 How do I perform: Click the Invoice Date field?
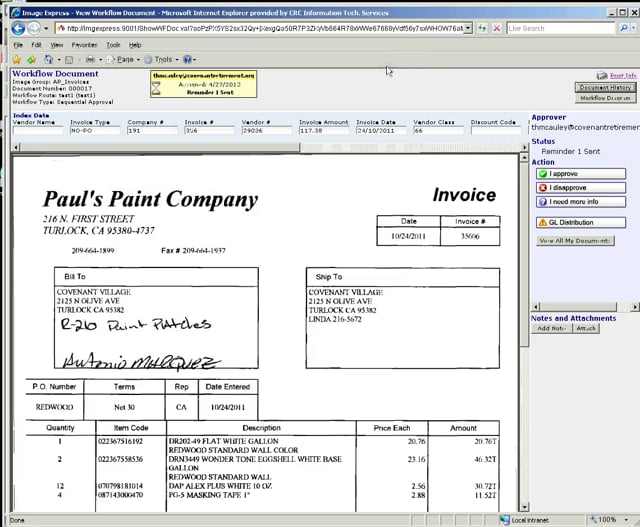click(381, 131)
